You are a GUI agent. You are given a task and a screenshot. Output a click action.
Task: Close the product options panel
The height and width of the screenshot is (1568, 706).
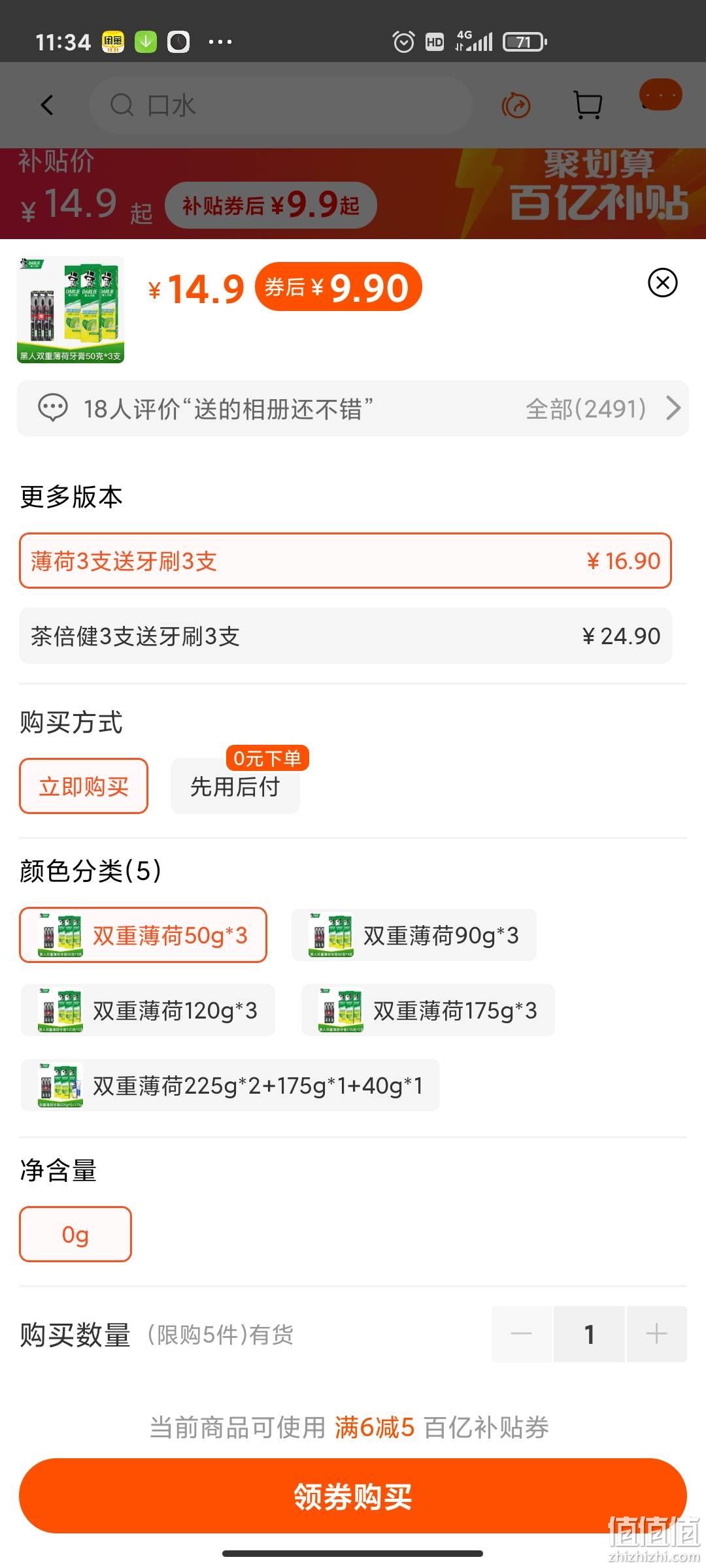coord(663,283)
